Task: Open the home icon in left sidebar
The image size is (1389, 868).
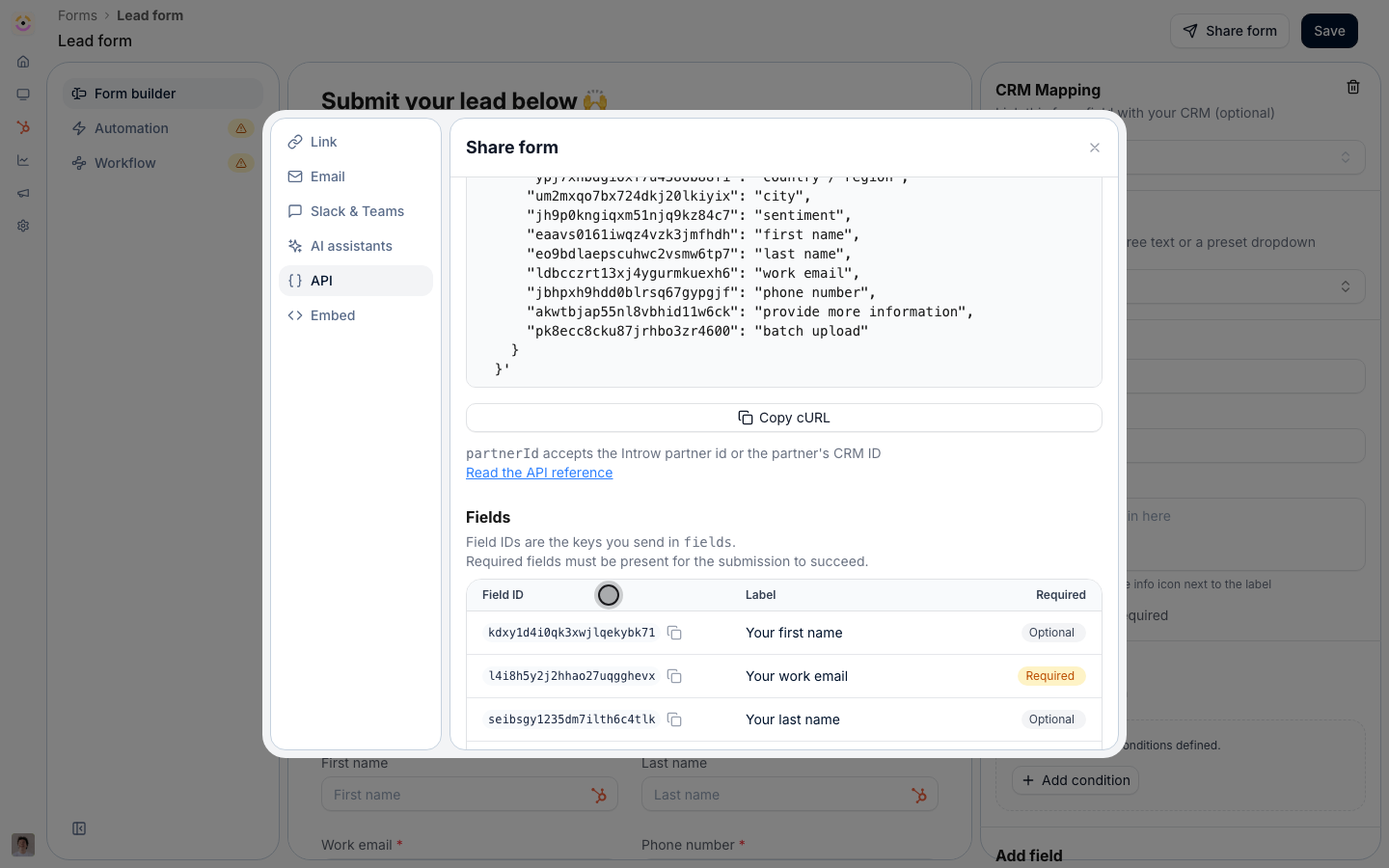Action: [23, 62]
